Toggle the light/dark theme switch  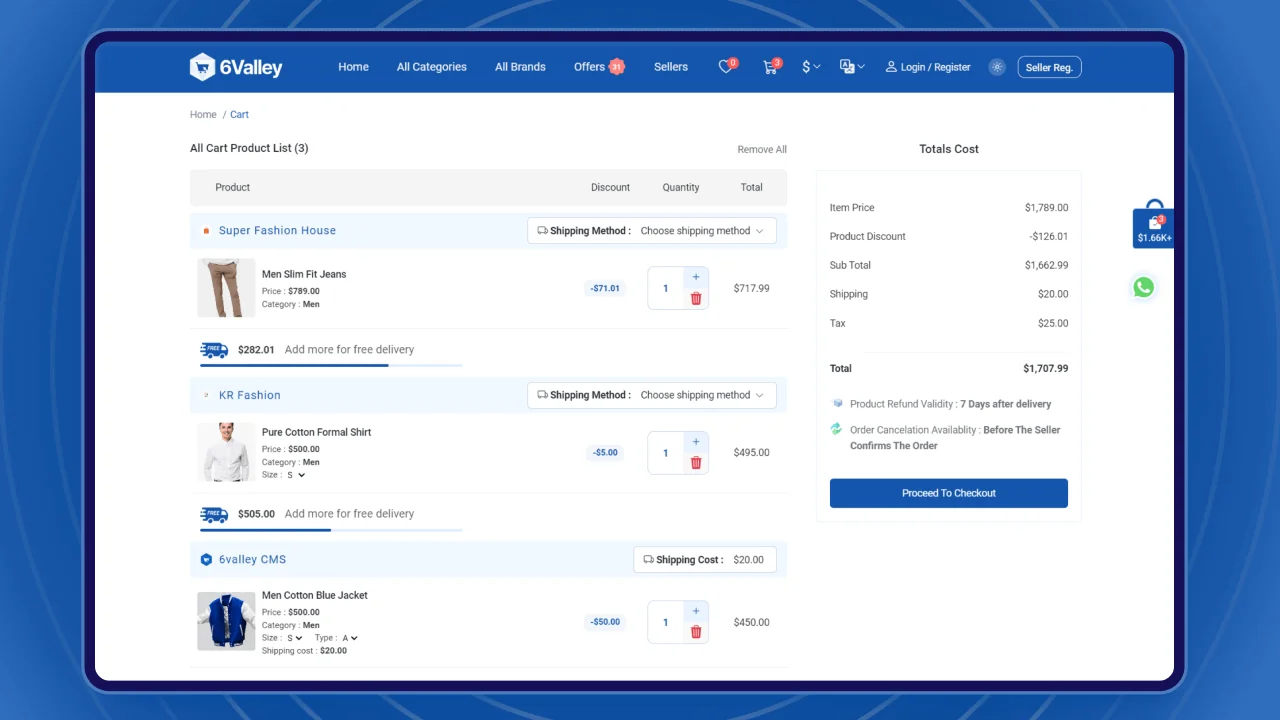click(x=996, y=67)
